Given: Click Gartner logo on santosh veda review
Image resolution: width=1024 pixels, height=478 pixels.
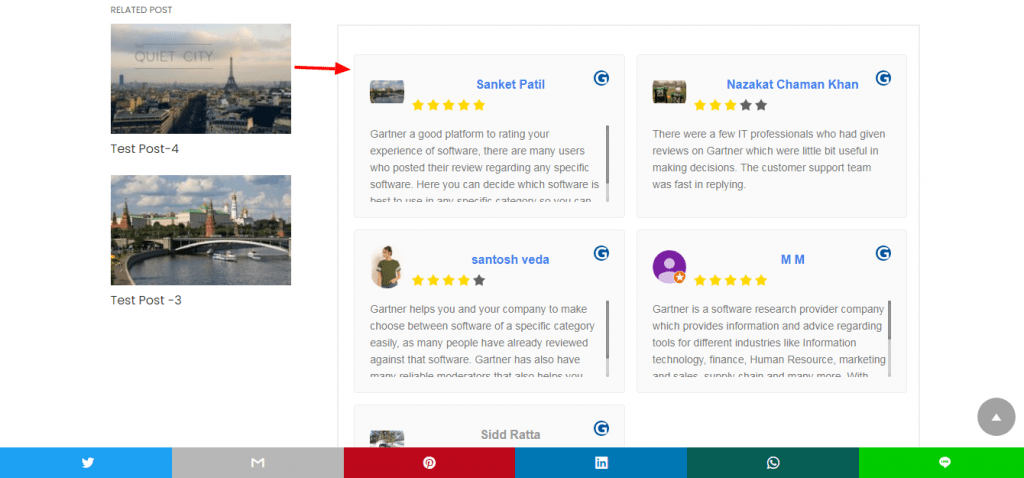Looking at the screenshot, I should pyautogui.click(x=601, y=253).
